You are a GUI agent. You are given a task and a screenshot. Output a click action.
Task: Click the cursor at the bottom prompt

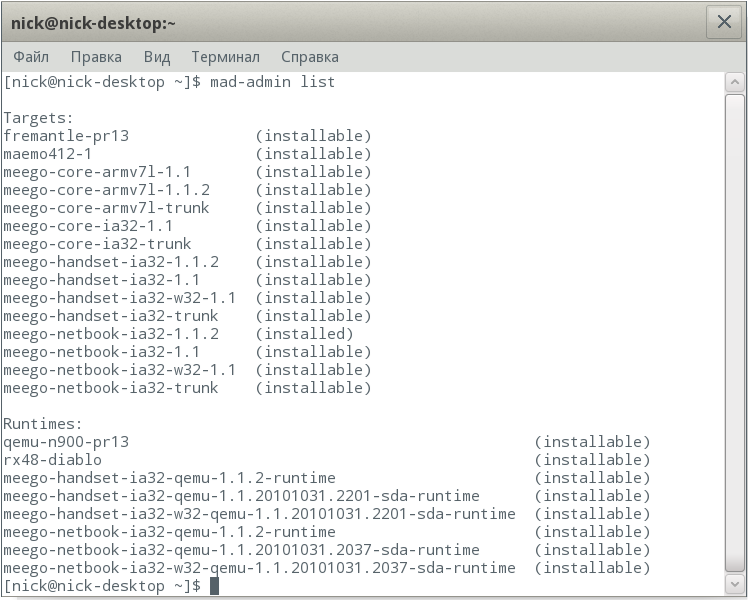click(214, 586)
